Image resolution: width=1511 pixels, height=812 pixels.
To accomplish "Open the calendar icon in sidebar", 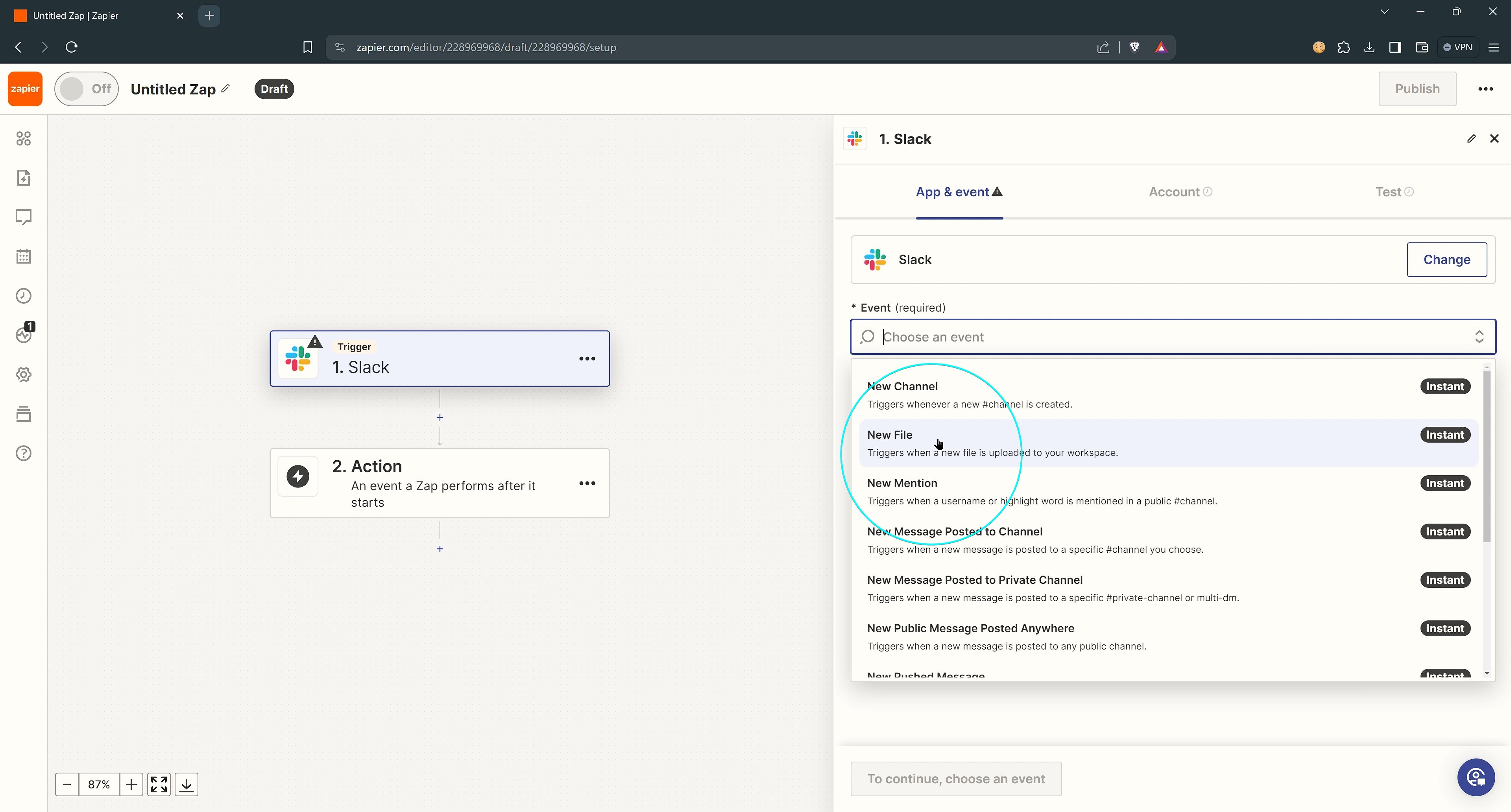I will [24, 256].
